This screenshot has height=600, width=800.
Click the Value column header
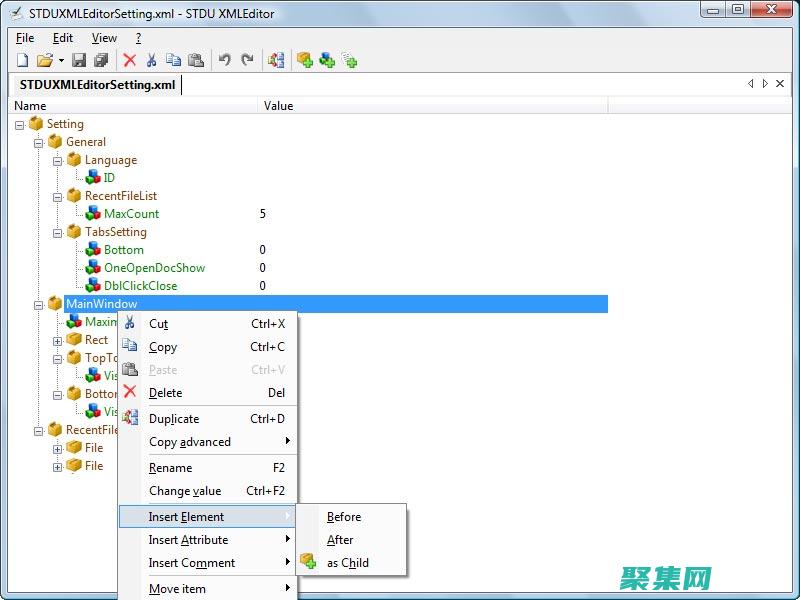[x=278, y=106]
